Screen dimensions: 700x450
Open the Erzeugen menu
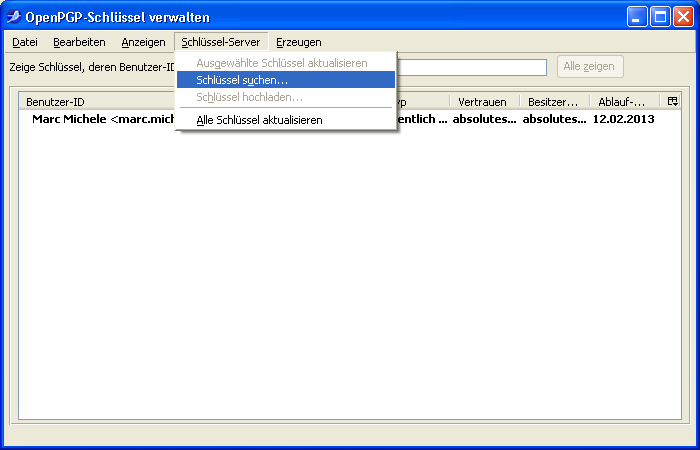tap(299, 42)
